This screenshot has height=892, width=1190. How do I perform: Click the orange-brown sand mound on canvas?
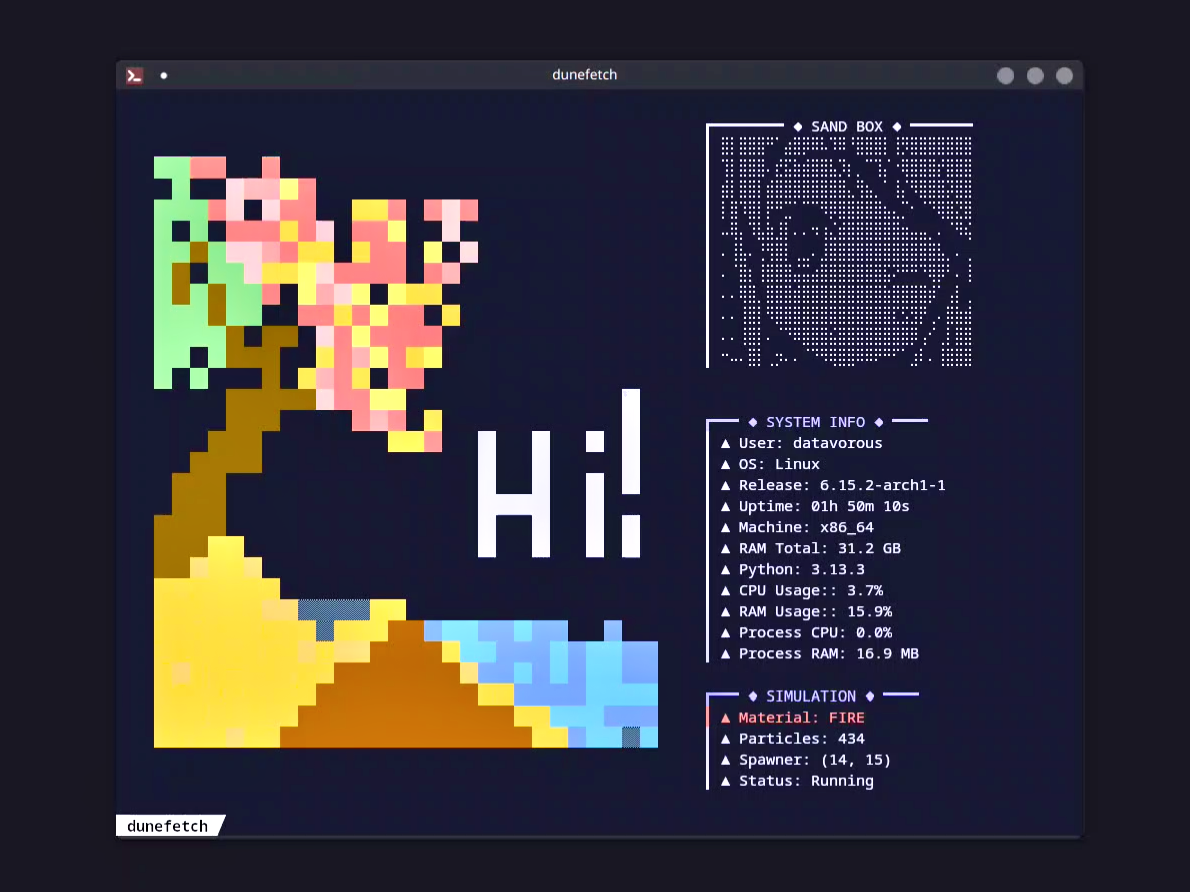(406, 695)
